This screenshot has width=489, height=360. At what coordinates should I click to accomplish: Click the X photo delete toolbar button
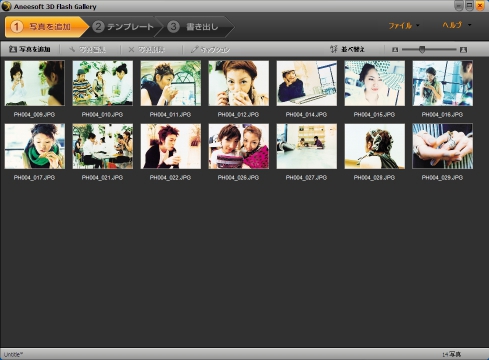click(146, 50)
